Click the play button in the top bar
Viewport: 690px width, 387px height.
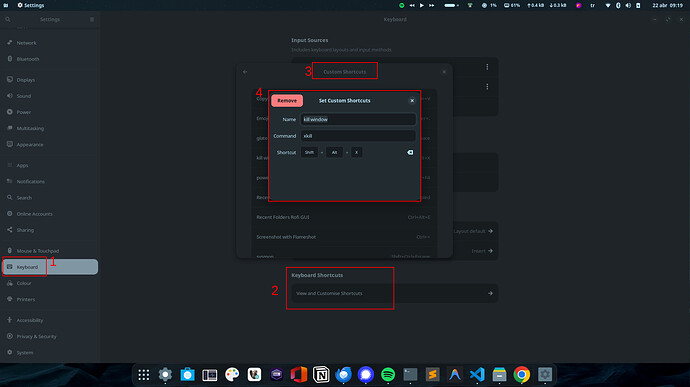pos(422,5)
